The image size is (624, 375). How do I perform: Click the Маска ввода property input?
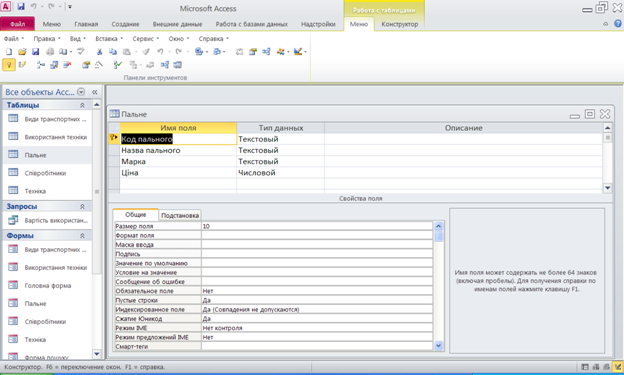pos(317,244)
